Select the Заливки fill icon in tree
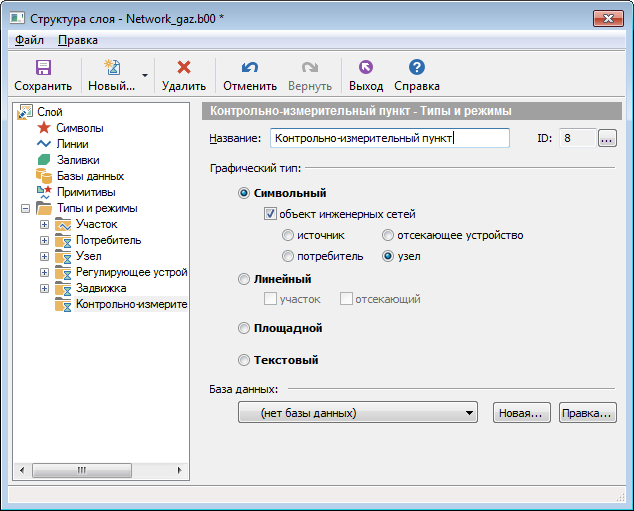 [x=43, y=160]
